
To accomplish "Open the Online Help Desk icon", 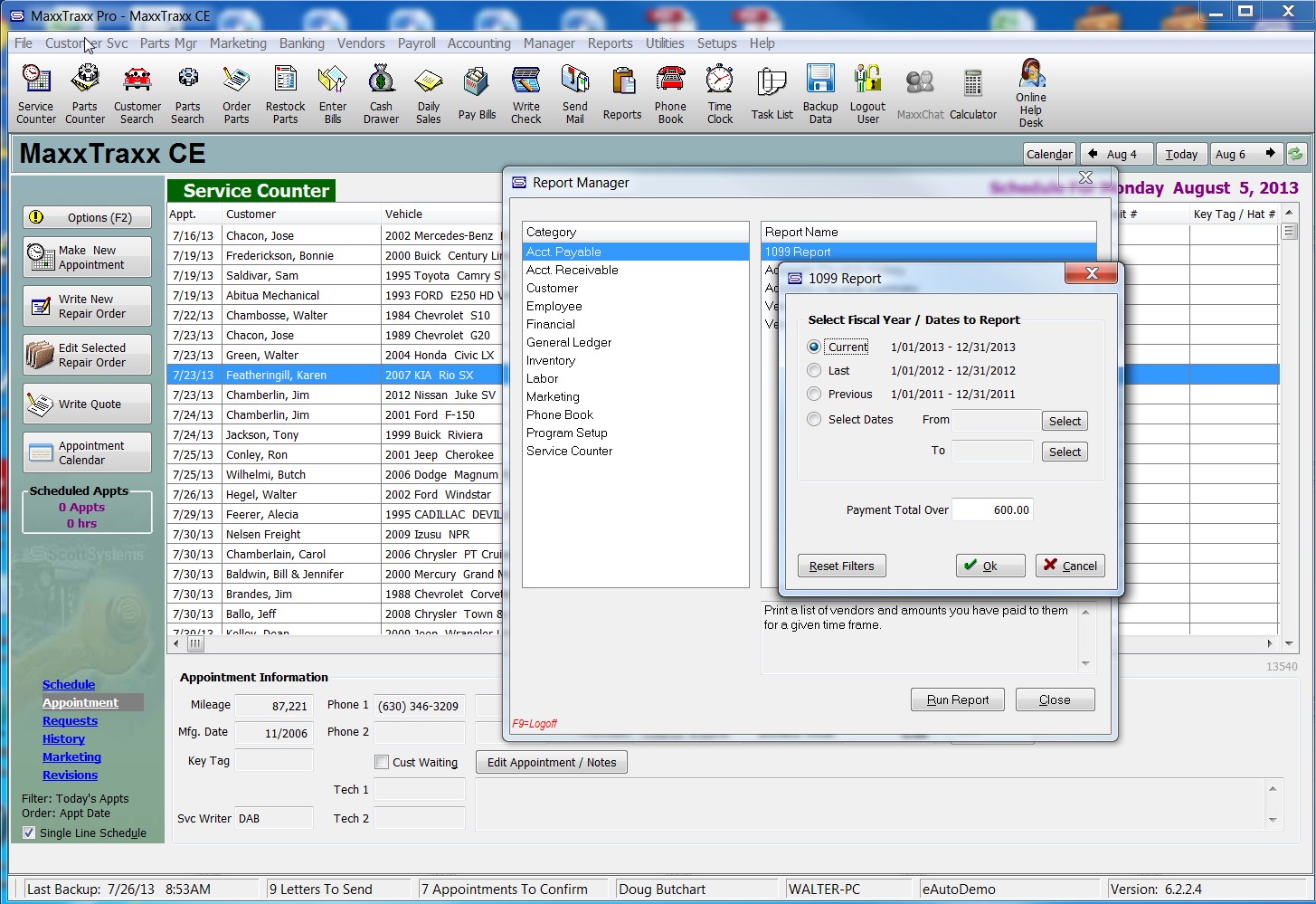I will click(1031, 94).
